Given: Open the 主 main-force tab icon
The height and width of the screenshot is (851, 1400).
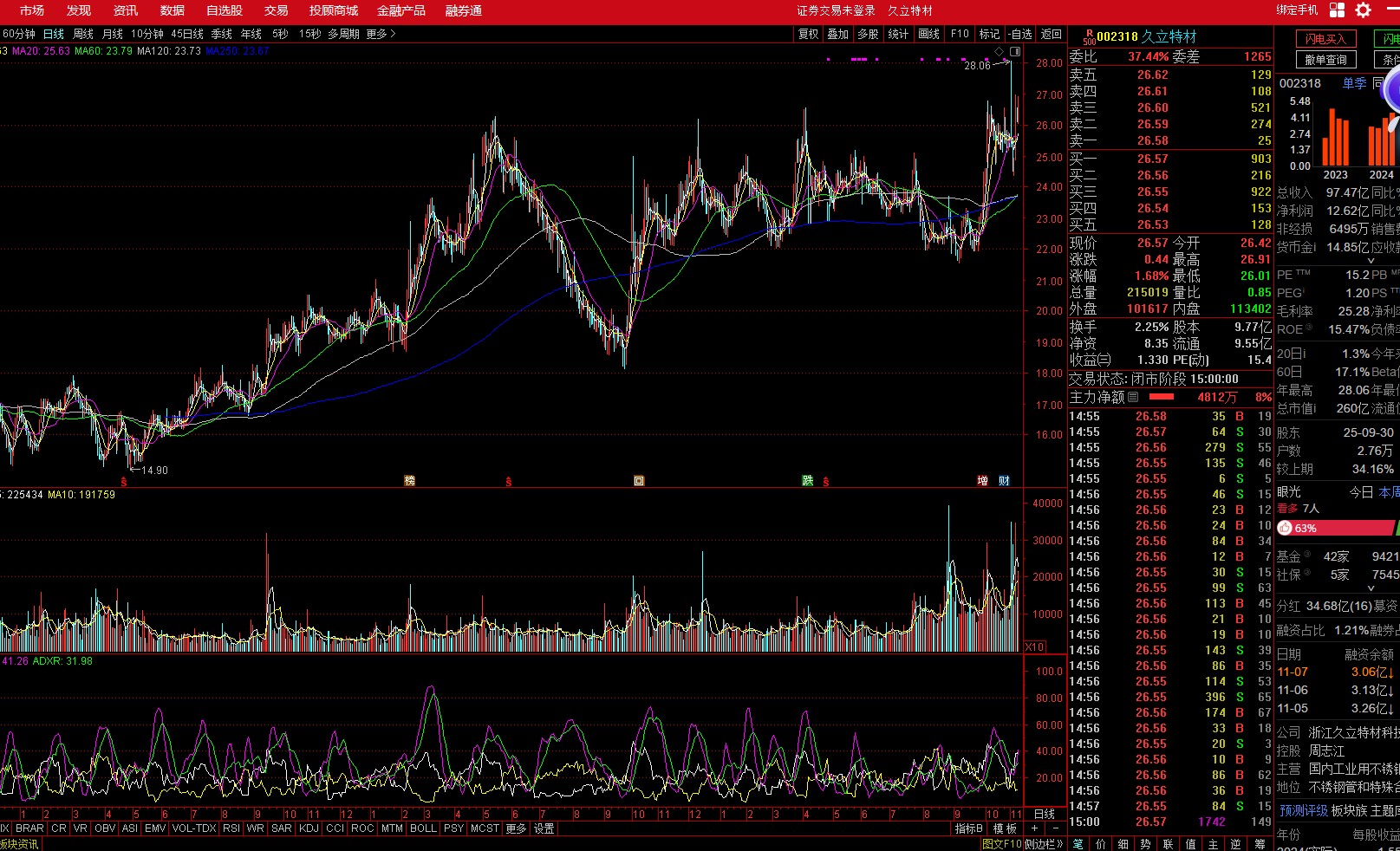Looking at the screenshot, I should click(1214, 844).
